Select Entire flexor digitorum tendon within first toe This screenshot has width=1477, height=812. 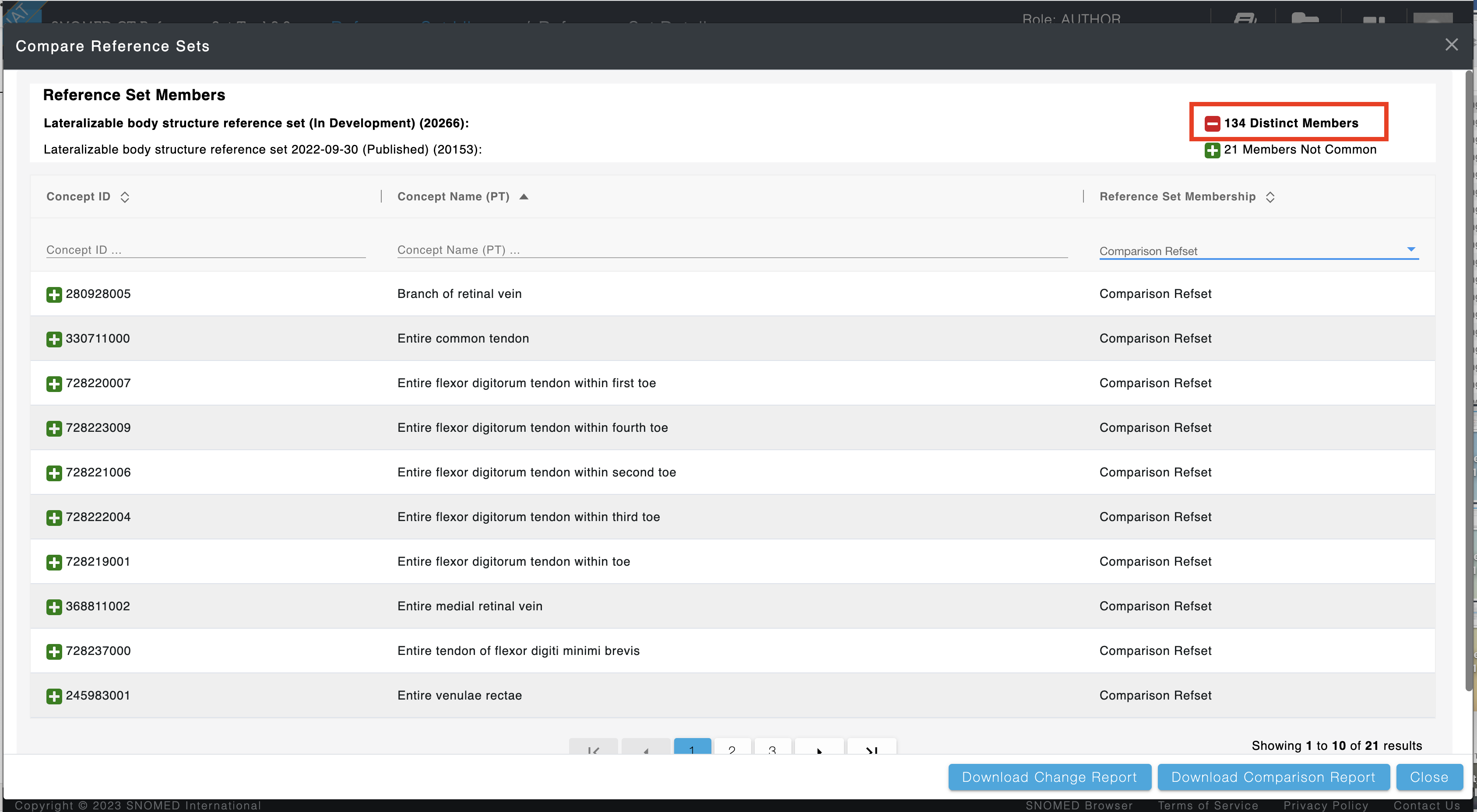click(x=526, y=383)
